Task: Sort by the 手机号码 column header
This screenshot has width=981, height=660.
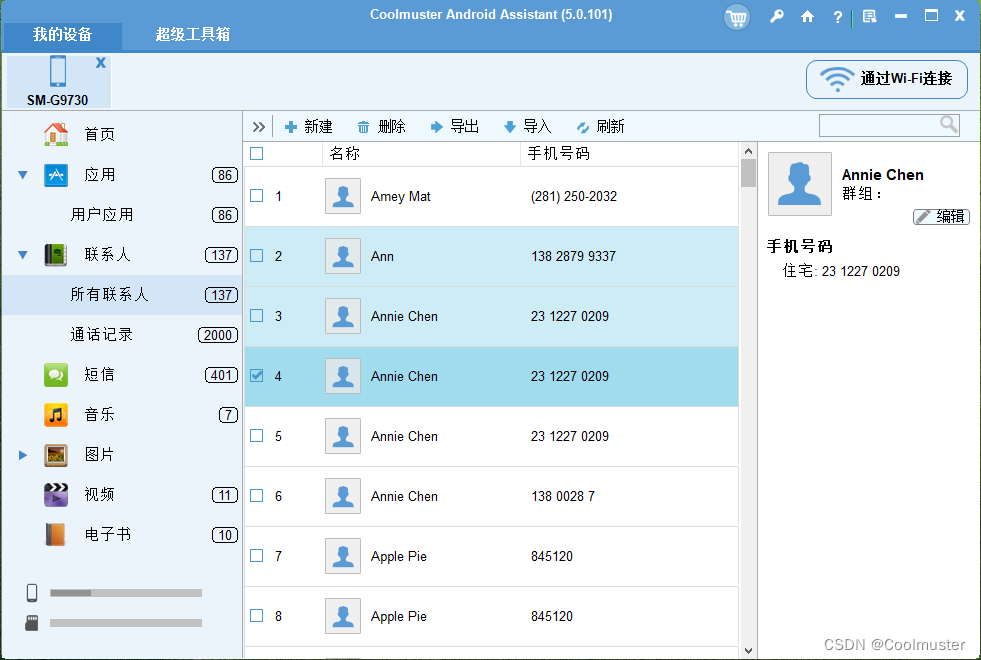Action: point(629,154)
